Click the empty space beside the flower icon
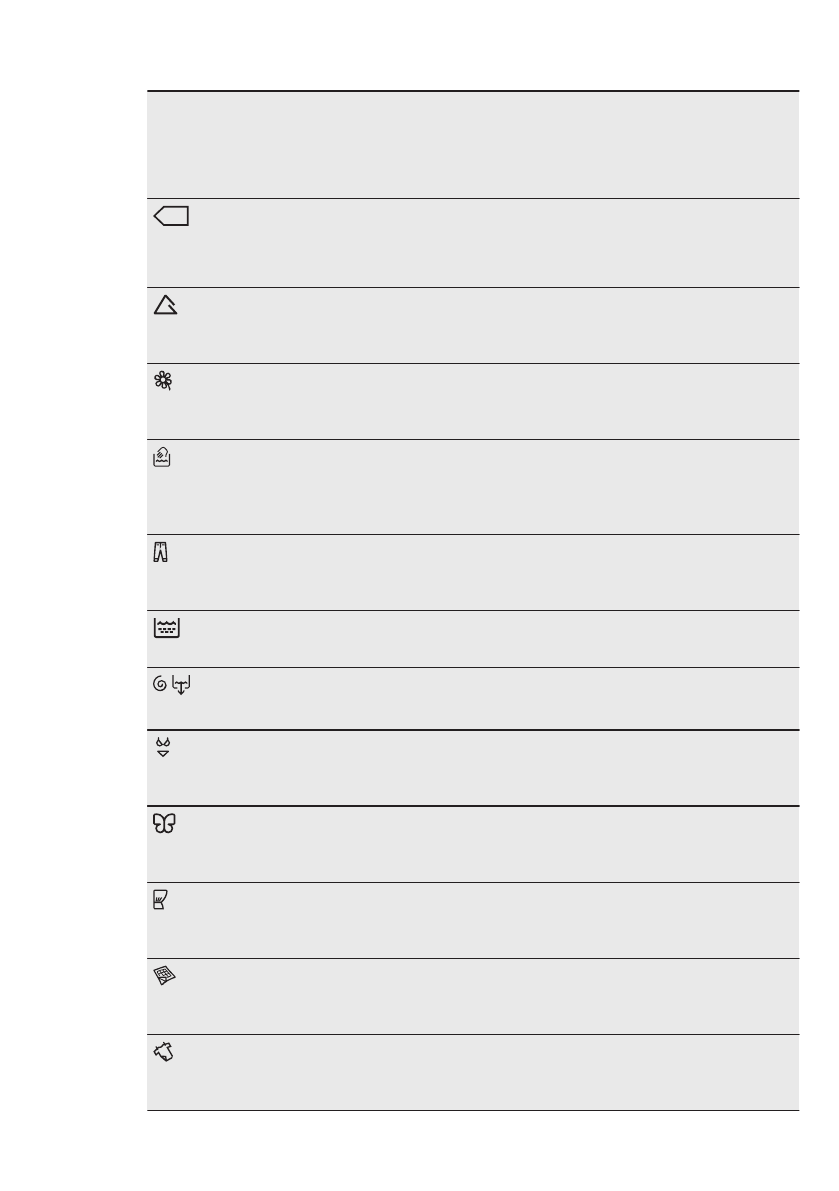839x1191 pixels. (490, 401)
